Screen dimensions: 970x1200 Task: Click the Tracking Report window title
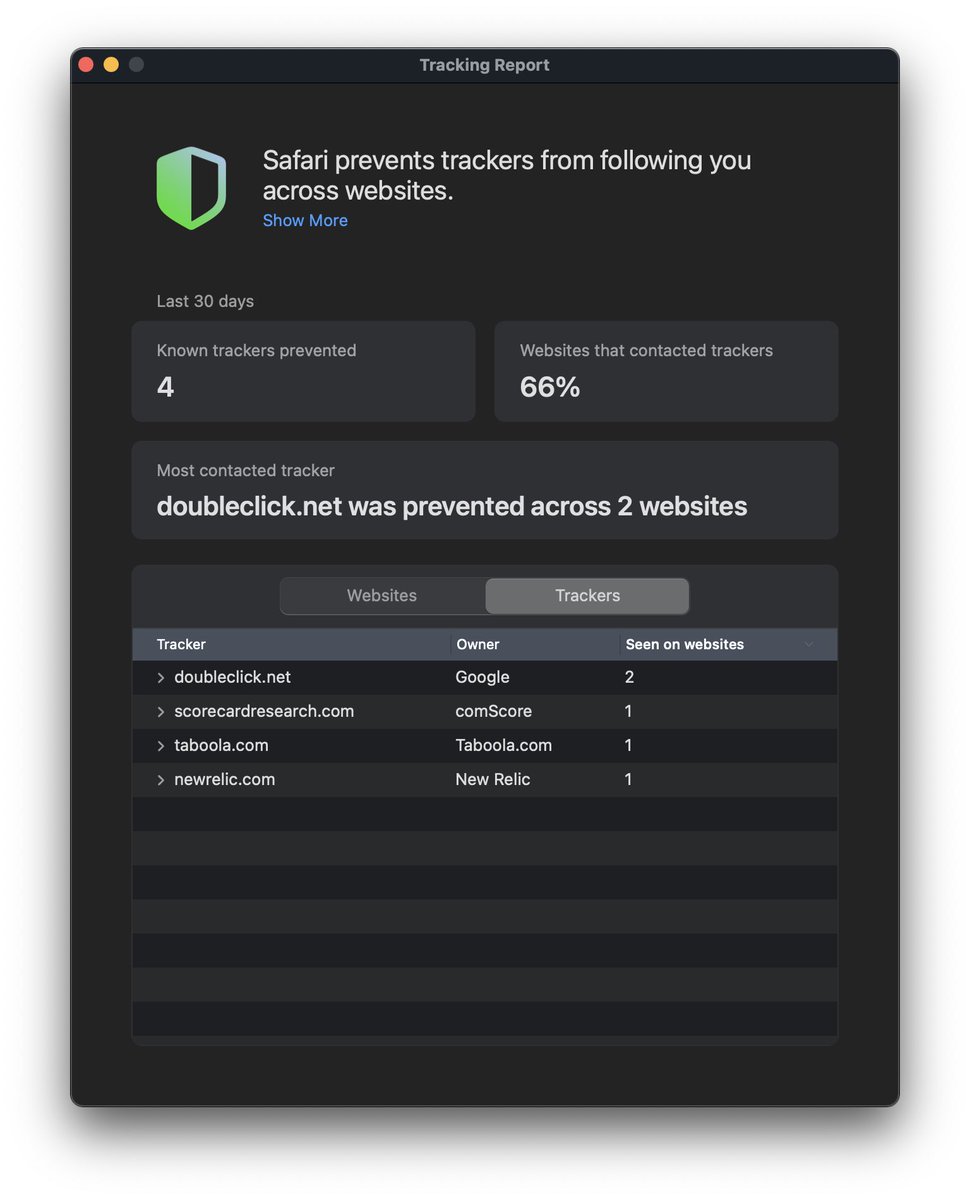[484, 65]
